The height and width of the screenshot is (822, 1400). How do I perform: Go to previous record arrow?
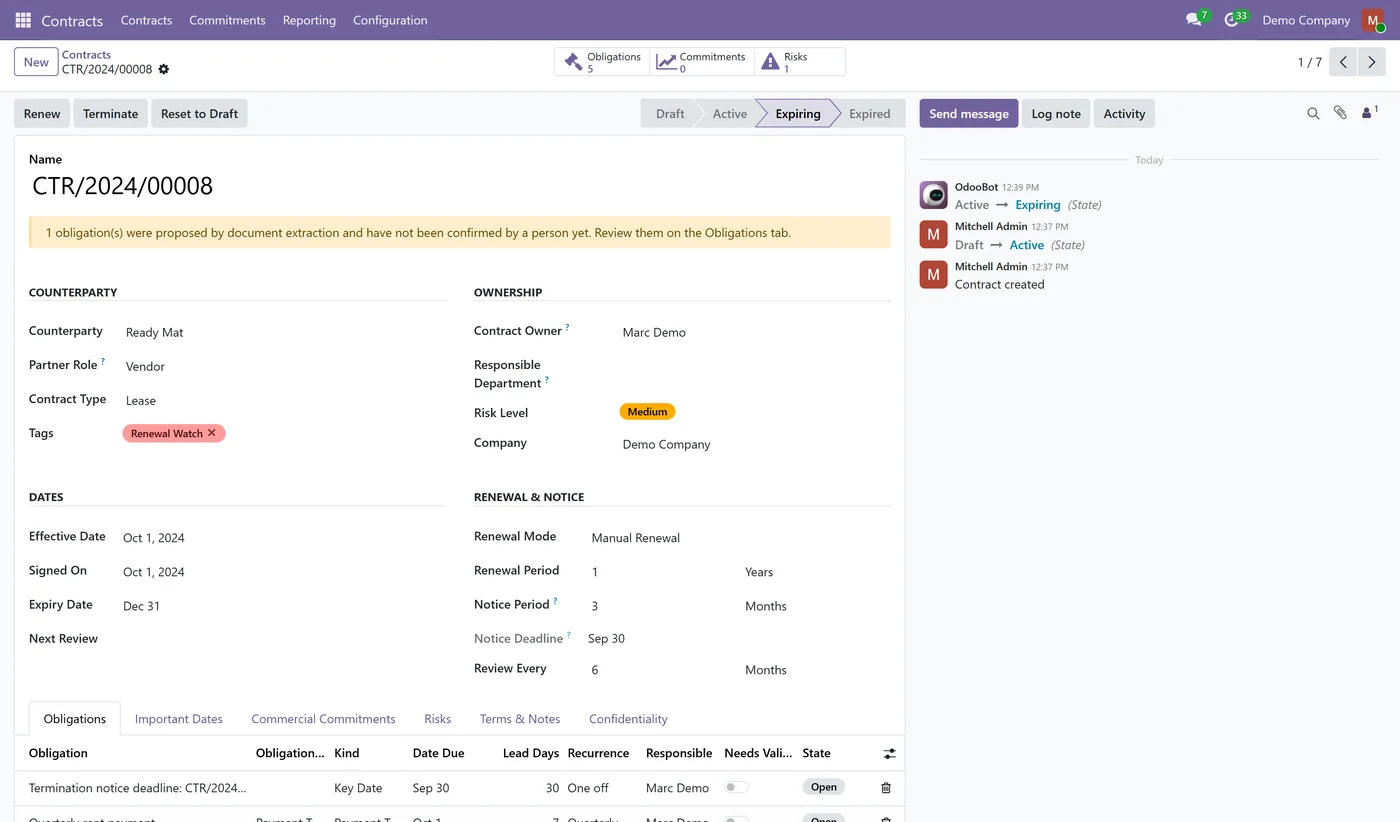pyautogui.click(x=1344, y=62)
